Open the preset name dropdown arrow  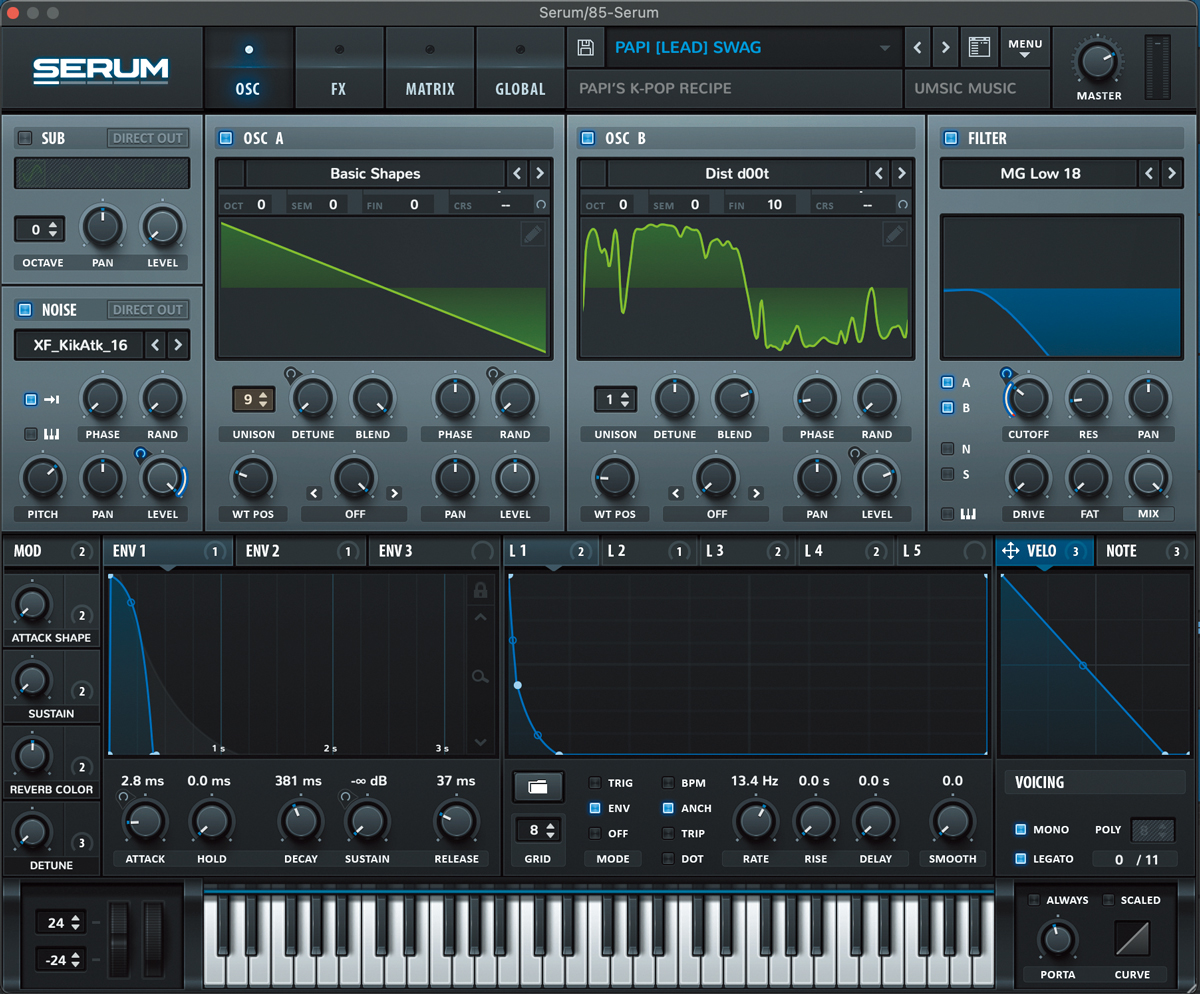tap(884, 48)
